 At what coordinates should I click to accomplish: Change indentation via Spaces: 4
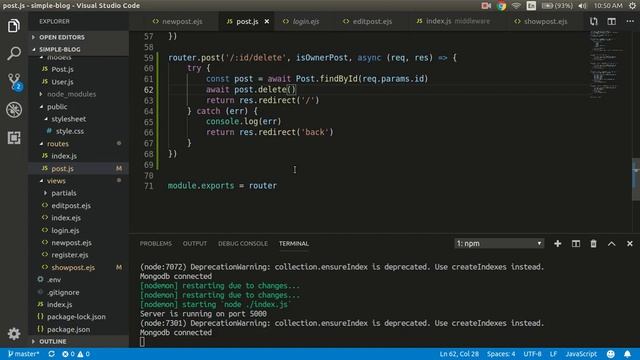click(501, 354)
